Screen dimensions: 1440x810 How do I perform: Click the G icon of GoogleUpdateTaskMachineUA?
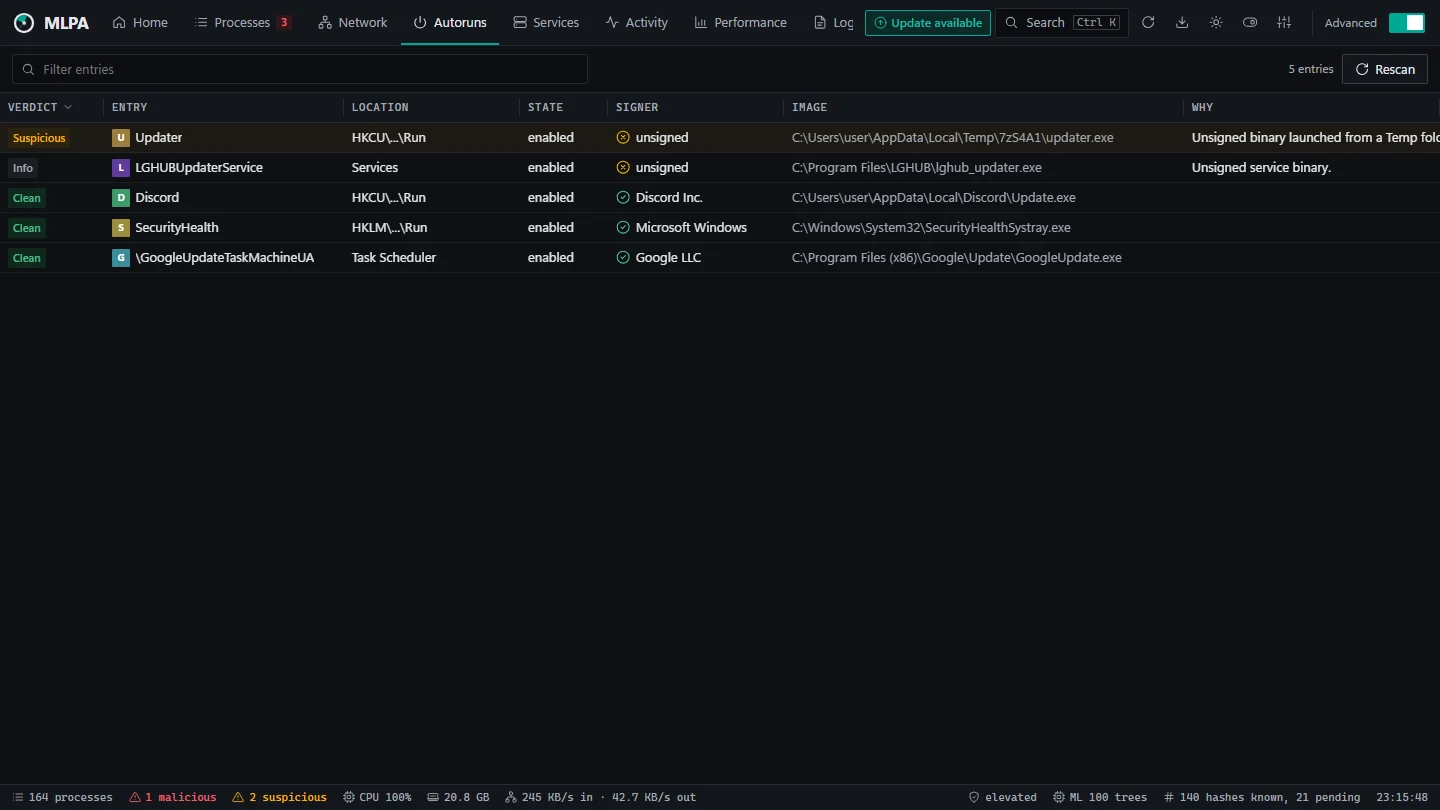tap(121, 258)
